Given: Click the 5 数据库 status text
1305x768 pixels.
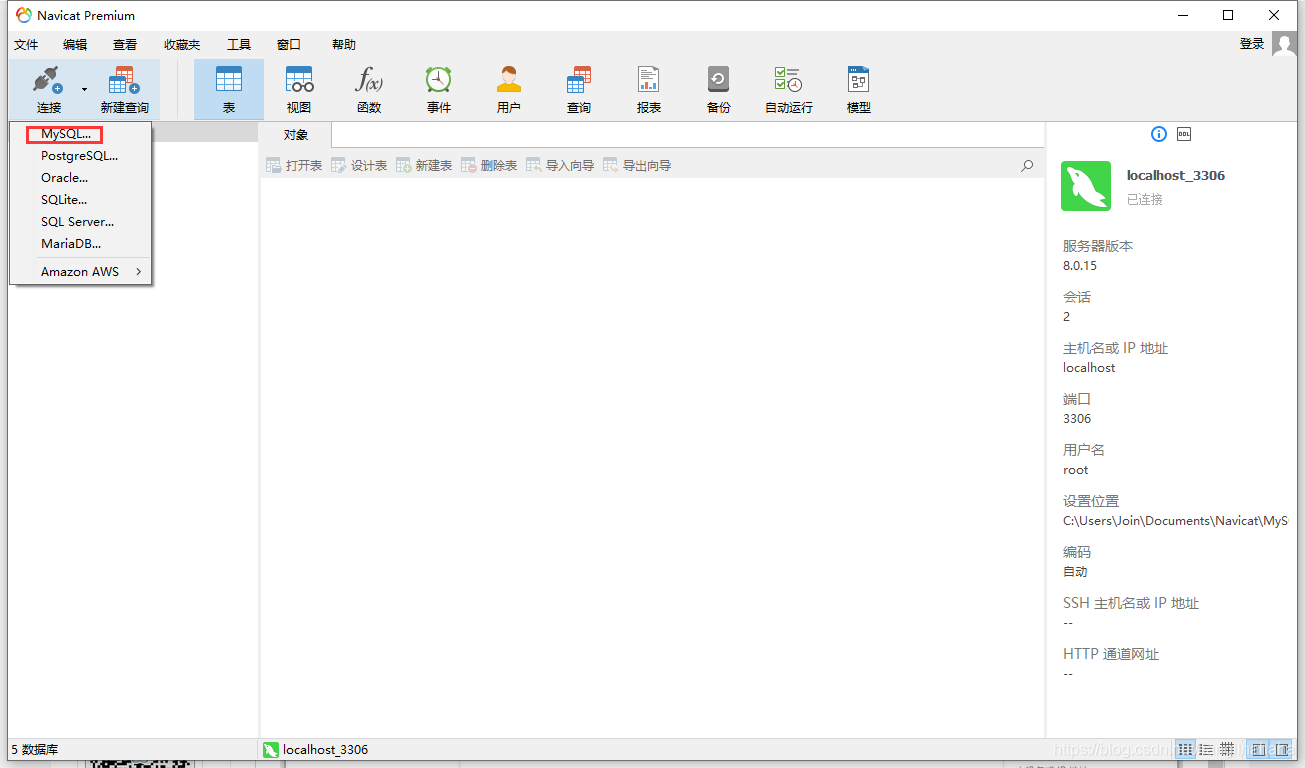Looking at the screenshot, I should 33,749.
